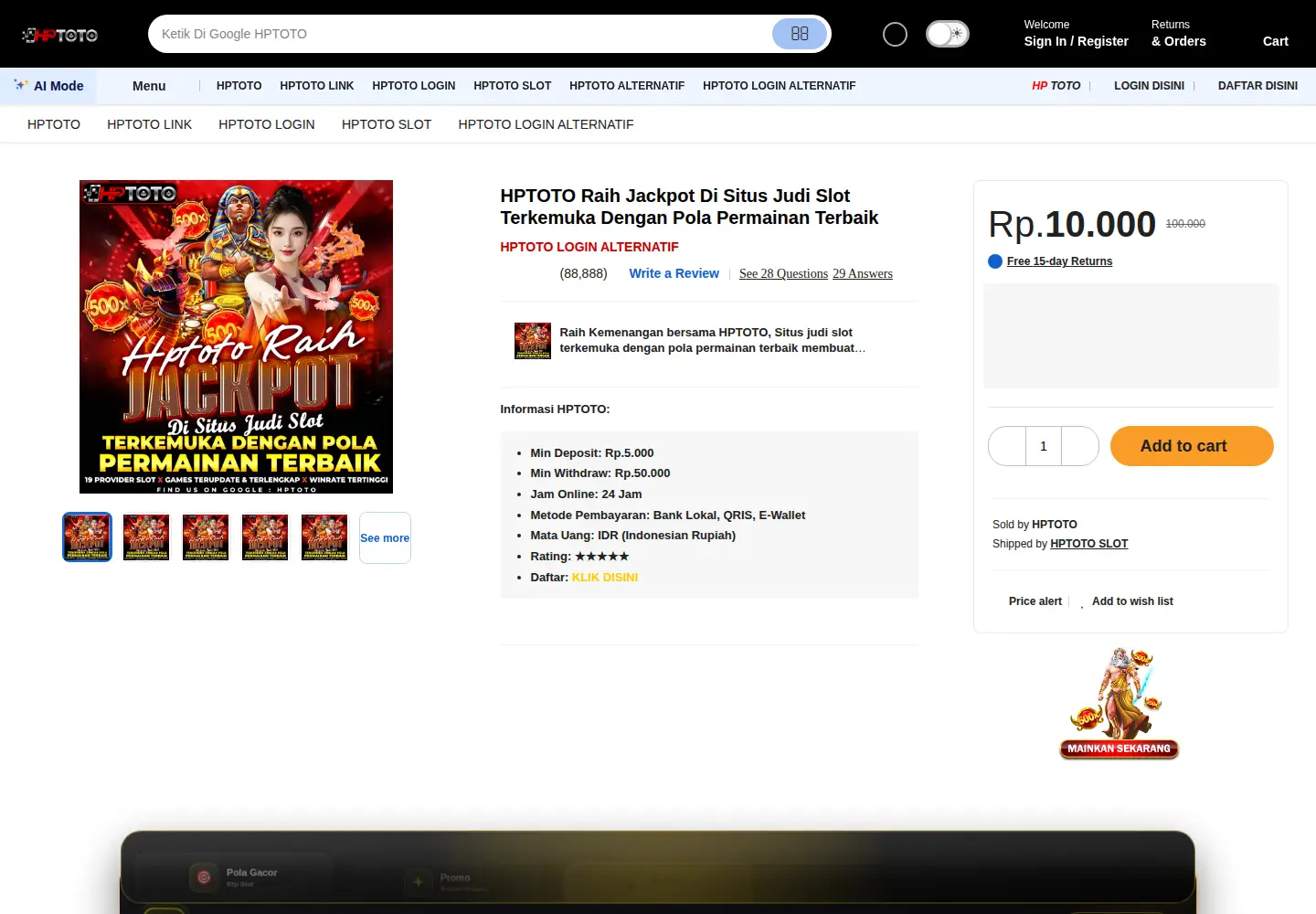Click KLIK DISINI register link
1316x914 pixels.
tap(605, 578)
